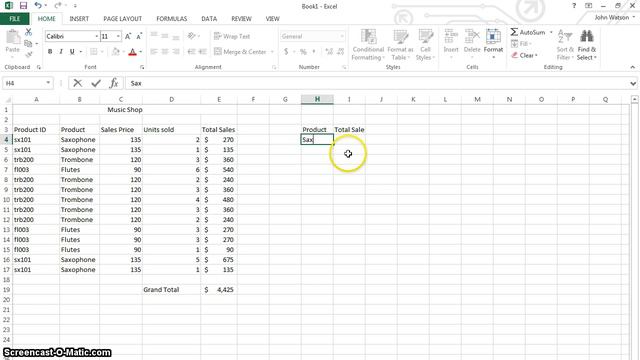Open Ribbon Display Options
640x360 pixels.
click(589, 6)
